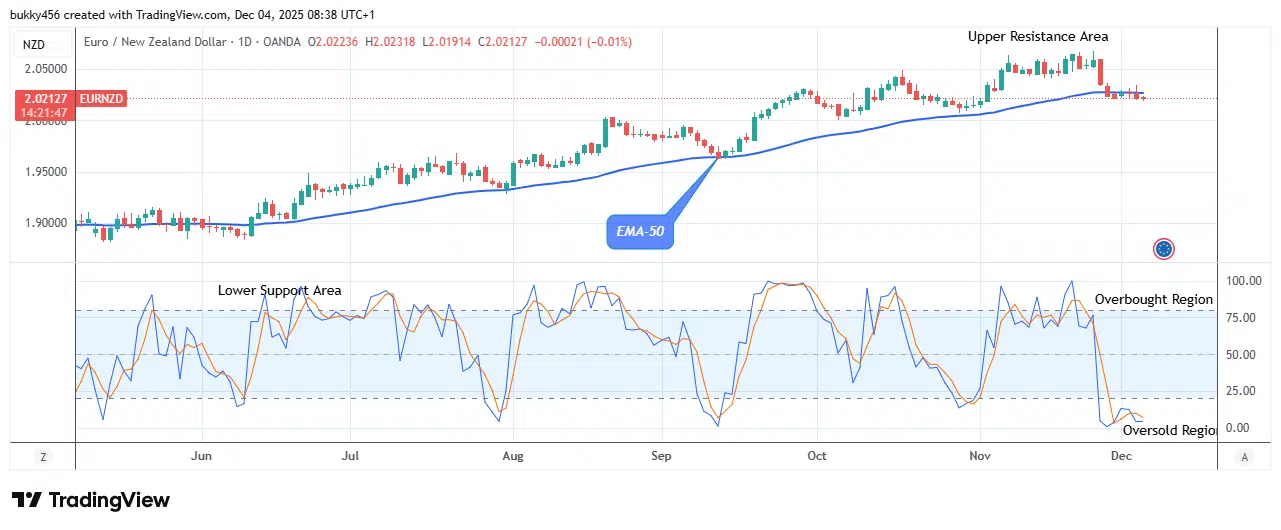Toggle the A auto-scale button at bottom right
This screenshot has width=1281, height=530.
tap(1244, 457)
